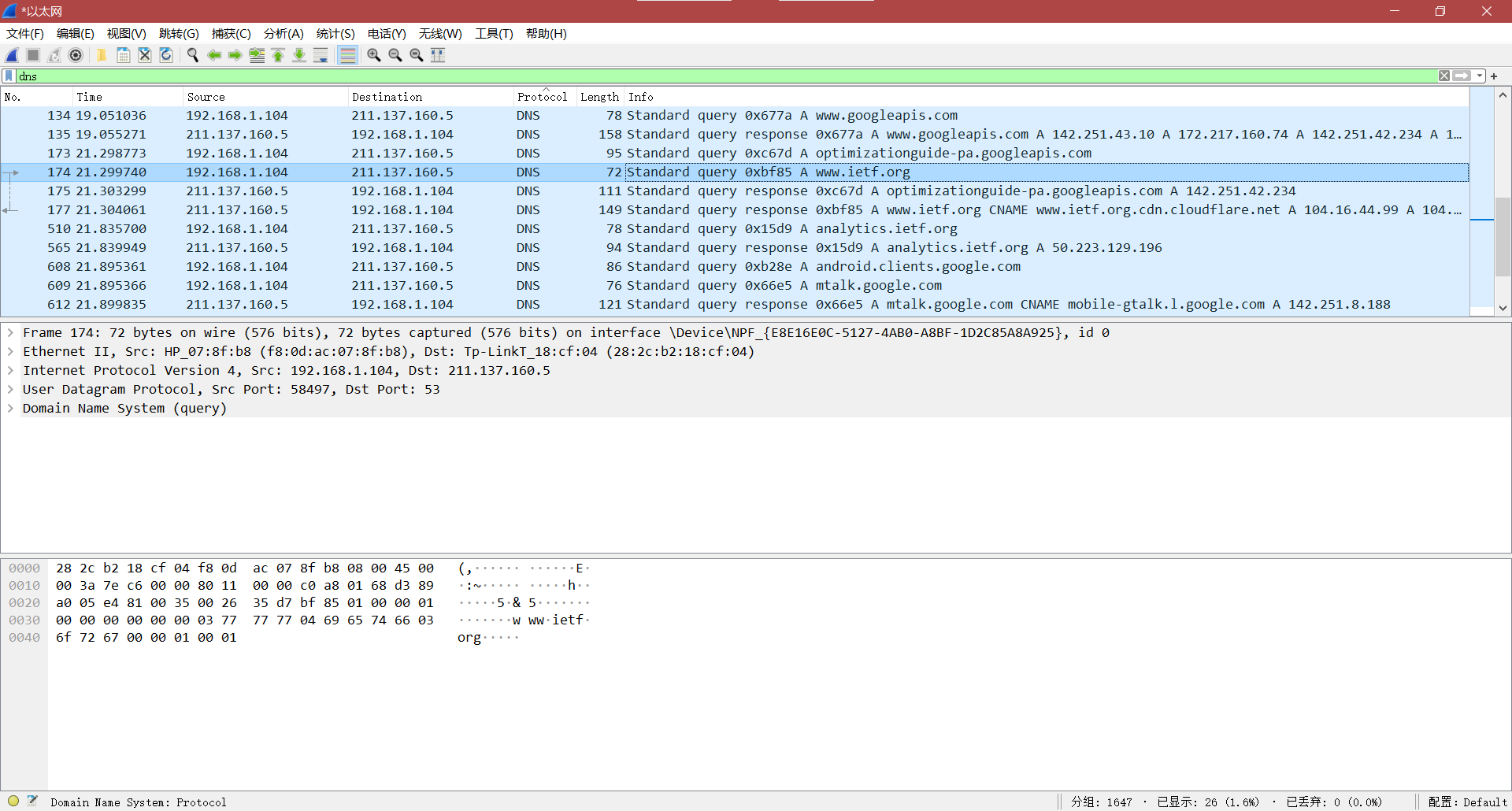Zoom out main window text
Viewport: 1512px width, 811px height.
tap(395, 55)
